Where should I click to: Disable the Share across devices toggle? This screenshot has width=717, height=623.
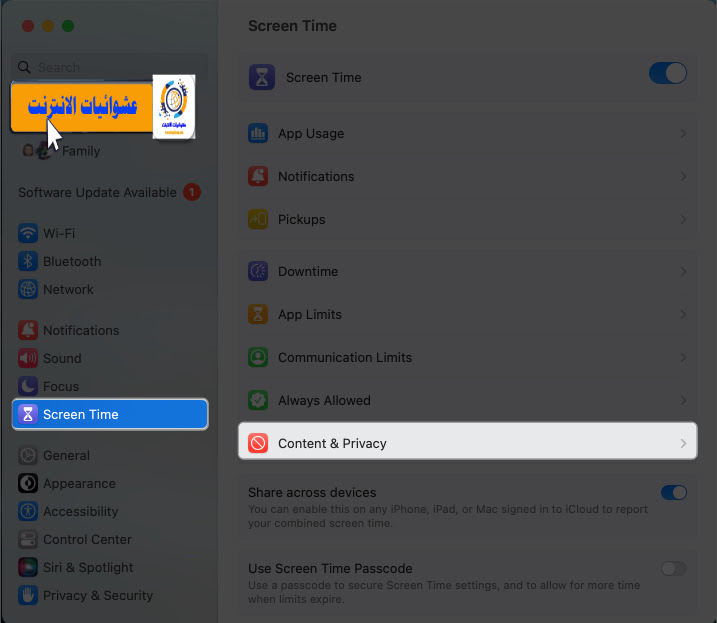tap(674, 493)
